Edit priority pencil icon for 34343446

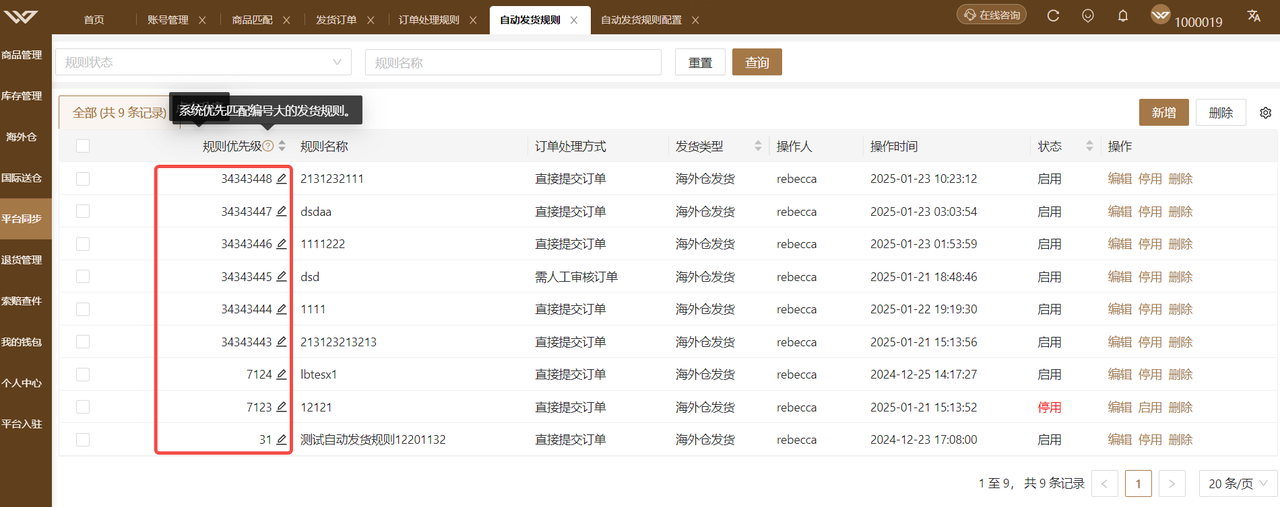coord(281,244)
